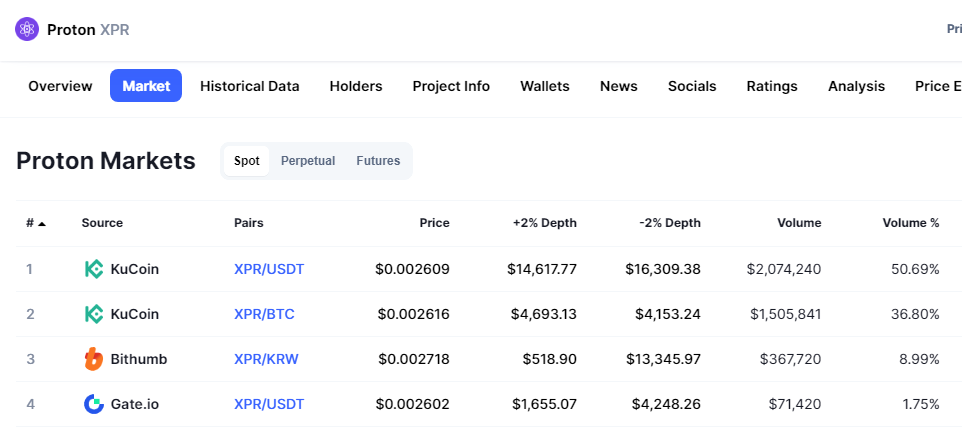Screen dimensions: 962x431
Task: Select the Market tab
Action: click(146, 86)
